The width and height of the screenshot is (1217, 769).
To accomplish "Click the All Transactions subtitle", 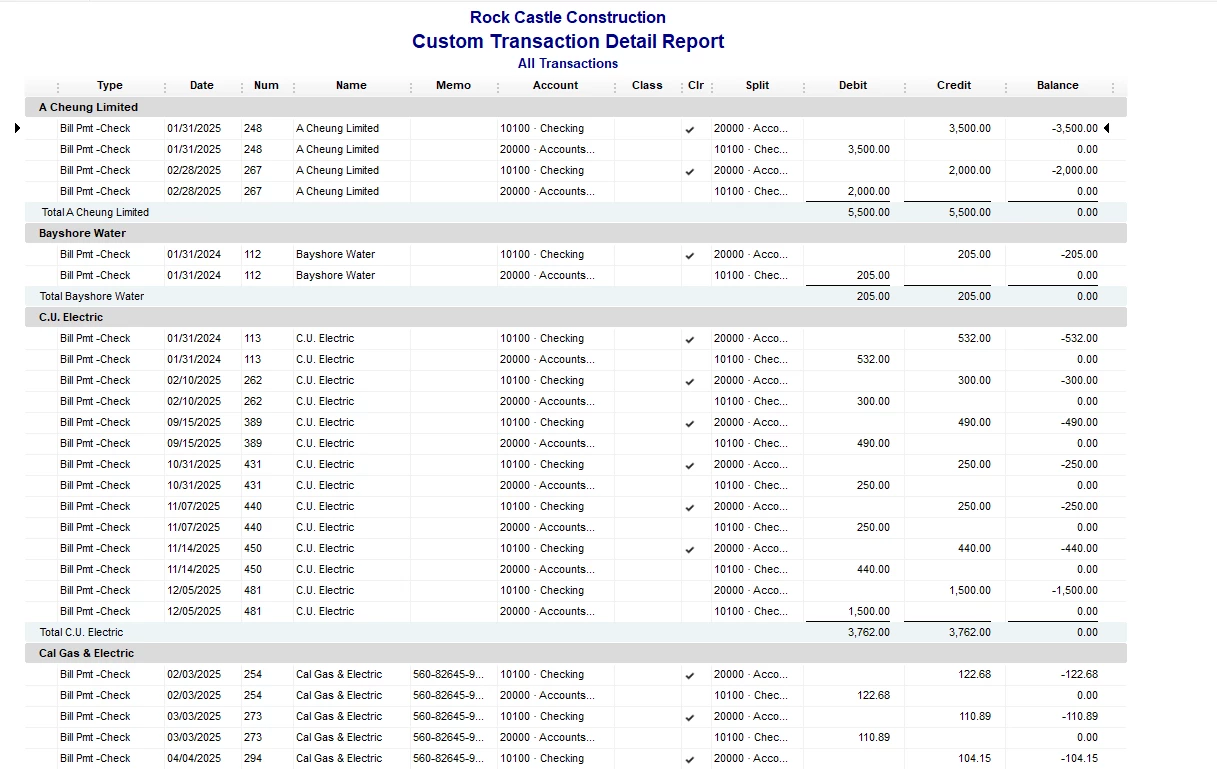I will click(x=568, y=64).
